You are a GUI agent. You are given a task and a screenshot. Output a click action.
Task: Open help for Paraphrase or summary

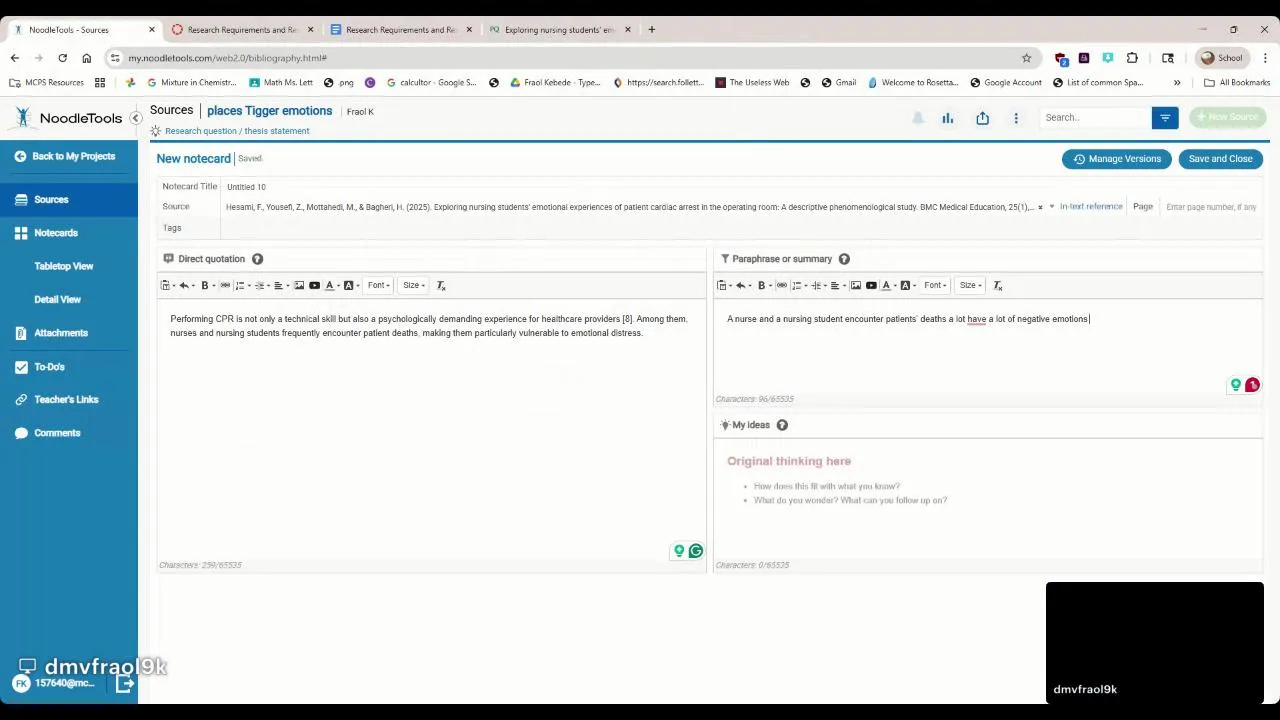point(844,259)
